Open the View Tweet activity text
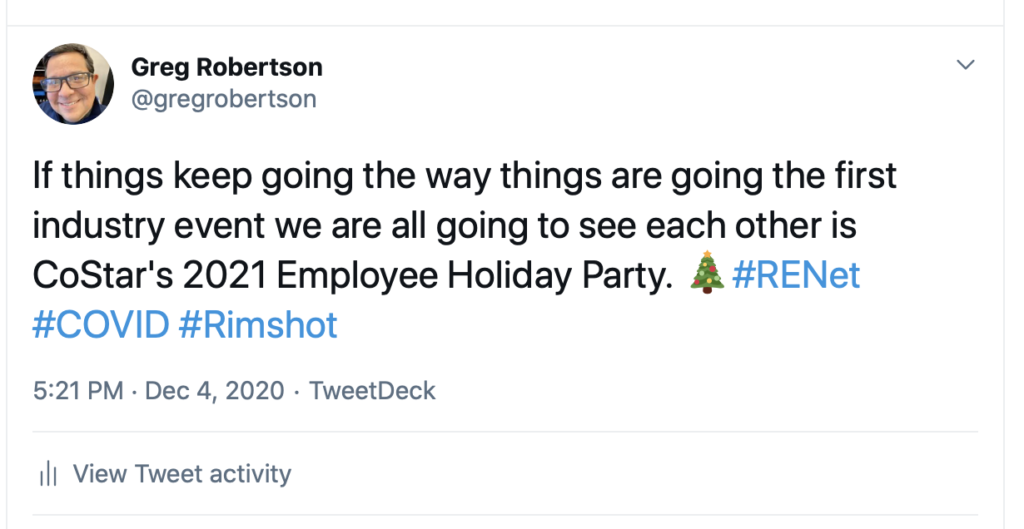The width and height of the screenshot is (1024, 529). point(182,473)
